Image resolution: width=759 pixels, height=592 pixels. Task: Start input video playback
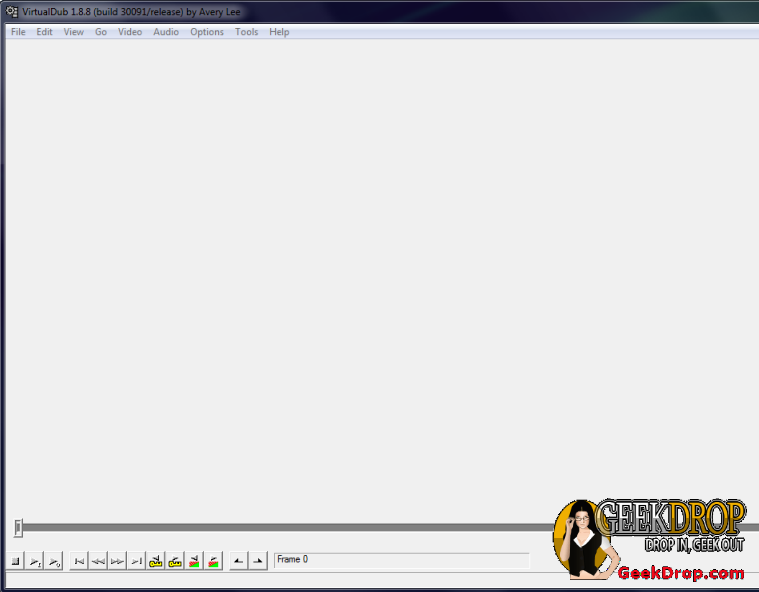click(35, 562)
